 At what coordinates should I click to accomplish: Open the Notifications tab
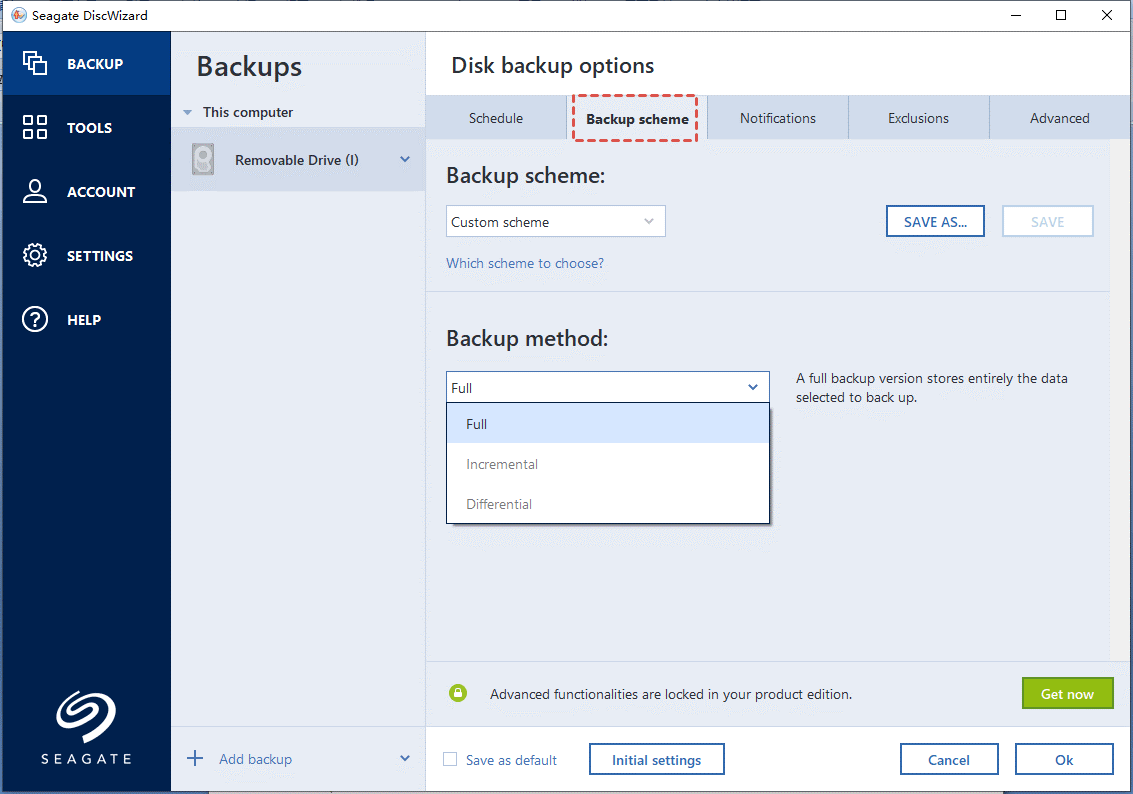tap(777, 118)
